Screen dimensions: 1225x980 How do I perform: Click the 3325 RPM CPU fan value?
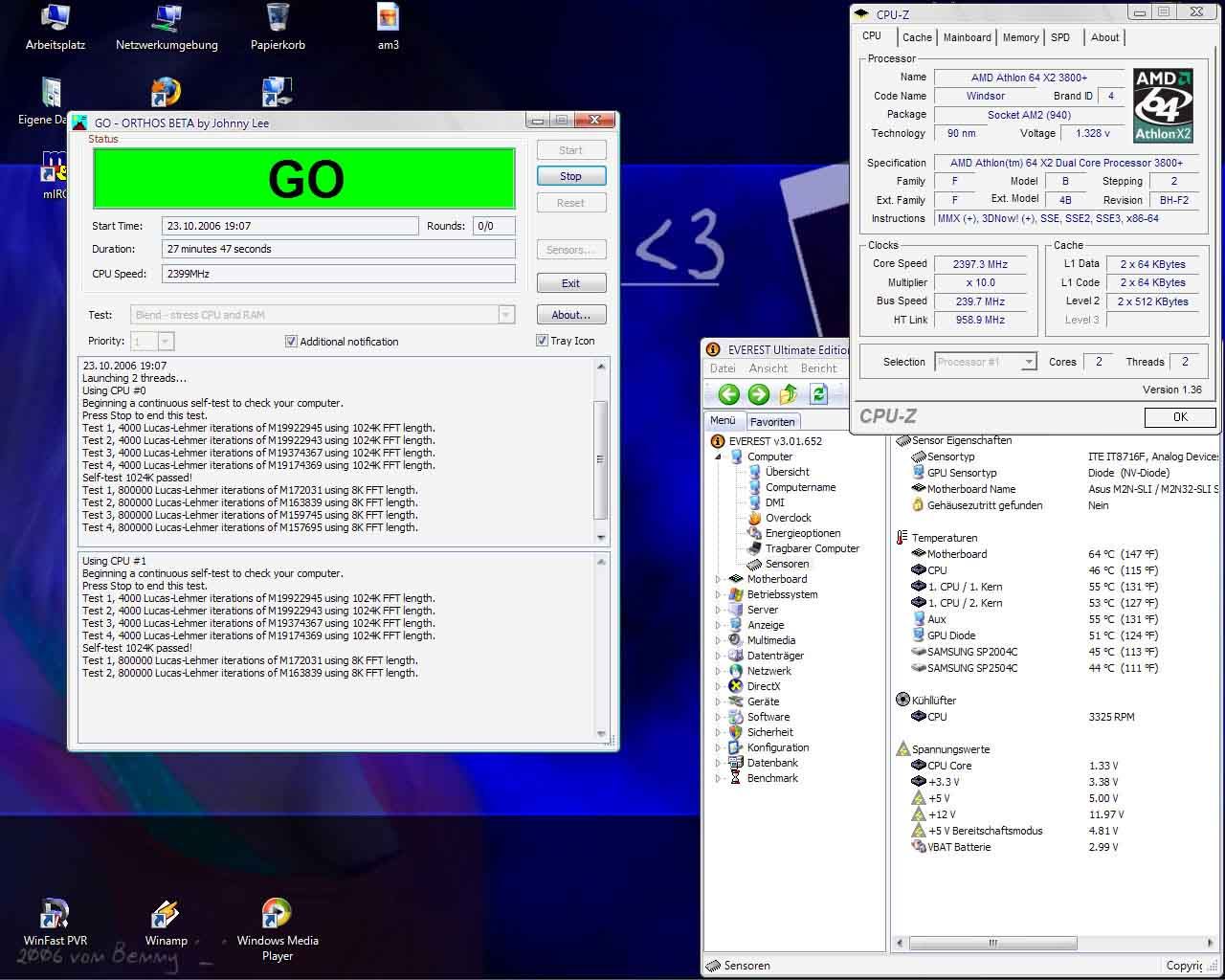(x=1111, y=716)
